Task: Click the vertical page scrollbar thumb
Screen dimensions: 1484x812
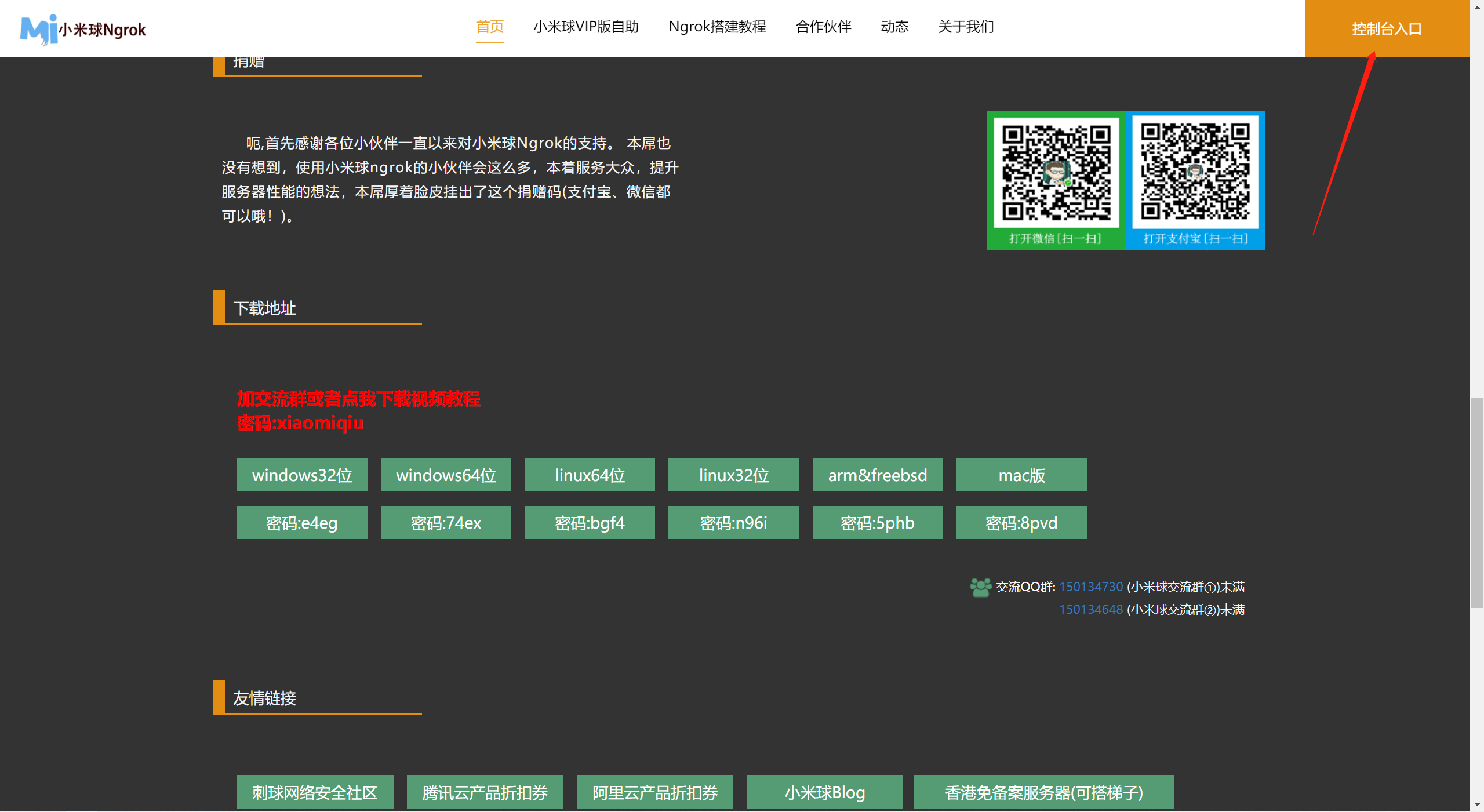Action: (1476, 501)
